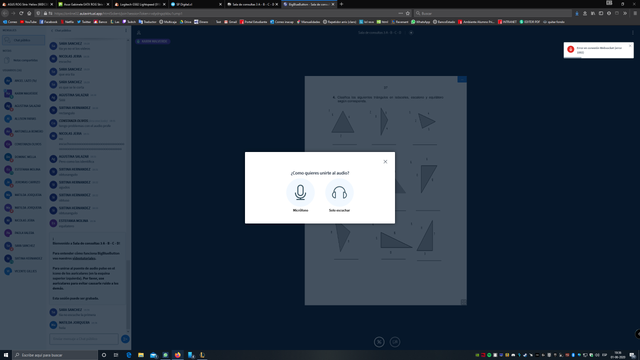Viewport: 640px width, 360px height.
Task: Open the Firefox library icon
Action: tap(593, 13)
